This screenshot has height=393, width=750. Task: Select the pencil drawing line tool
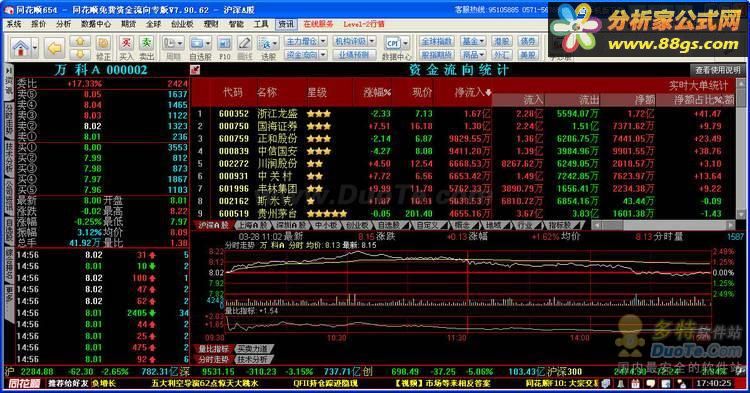point(244,44)
